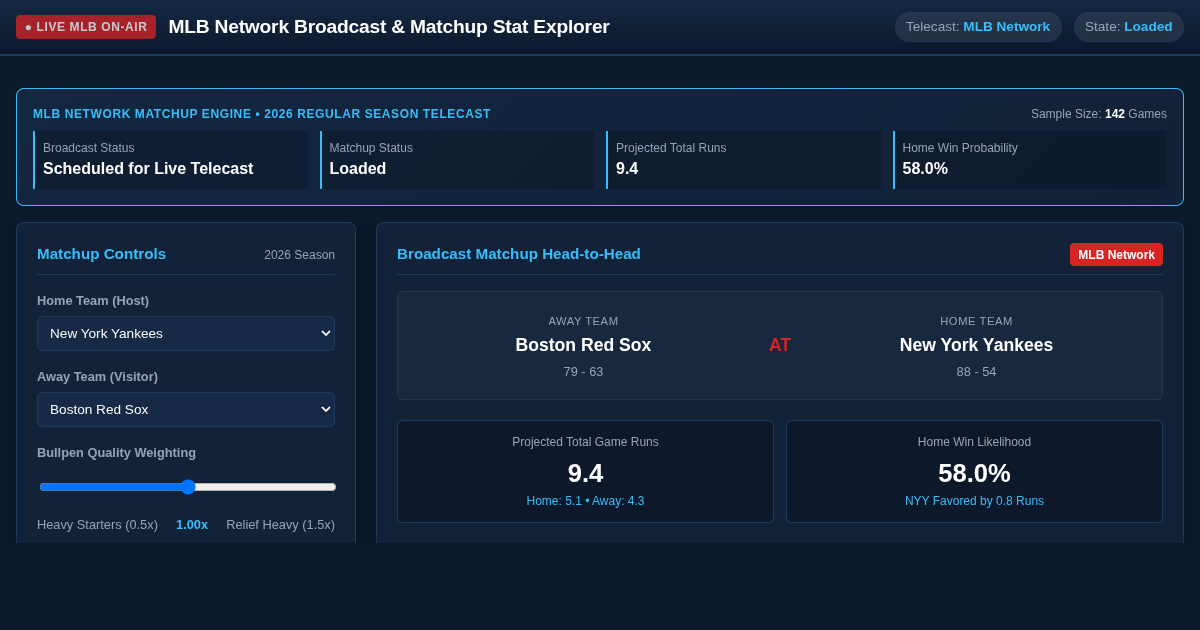Click the Boston Red Sox away team name

point(583,345)
